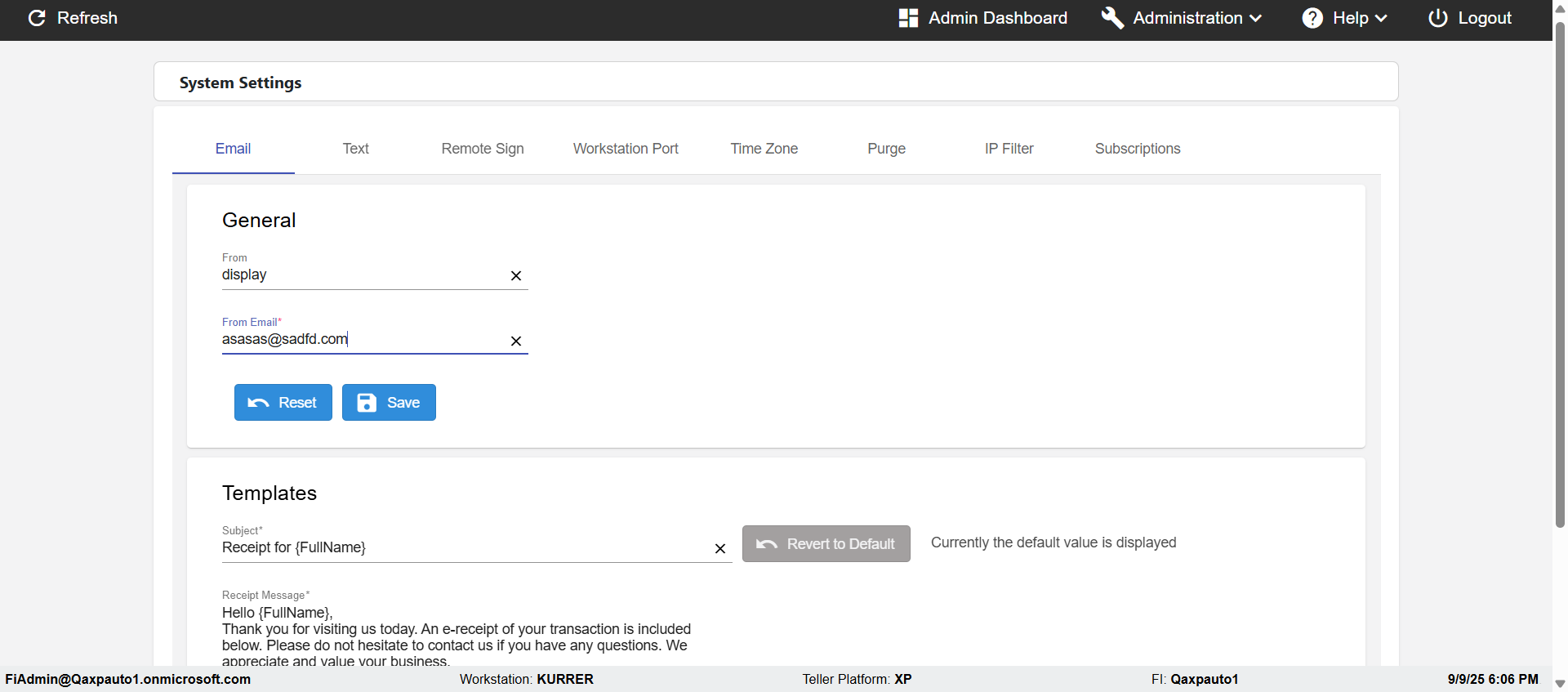Click the Help question mark icon
The width and height of the screenshot is (1568, 692).
coord(1312,18)
